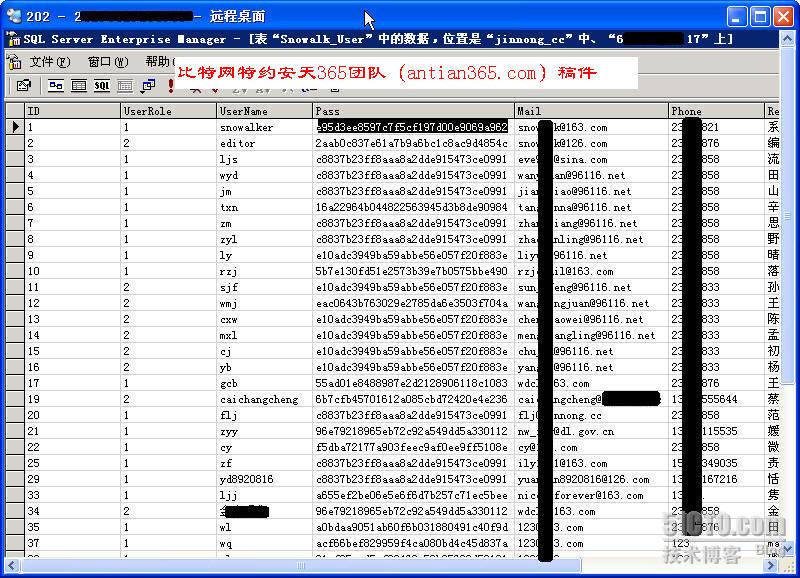Click the Show Diagram Pane toolbar icon
This screenshot has height=578, width=800.
pyautogui.click(x=56, y=86)
